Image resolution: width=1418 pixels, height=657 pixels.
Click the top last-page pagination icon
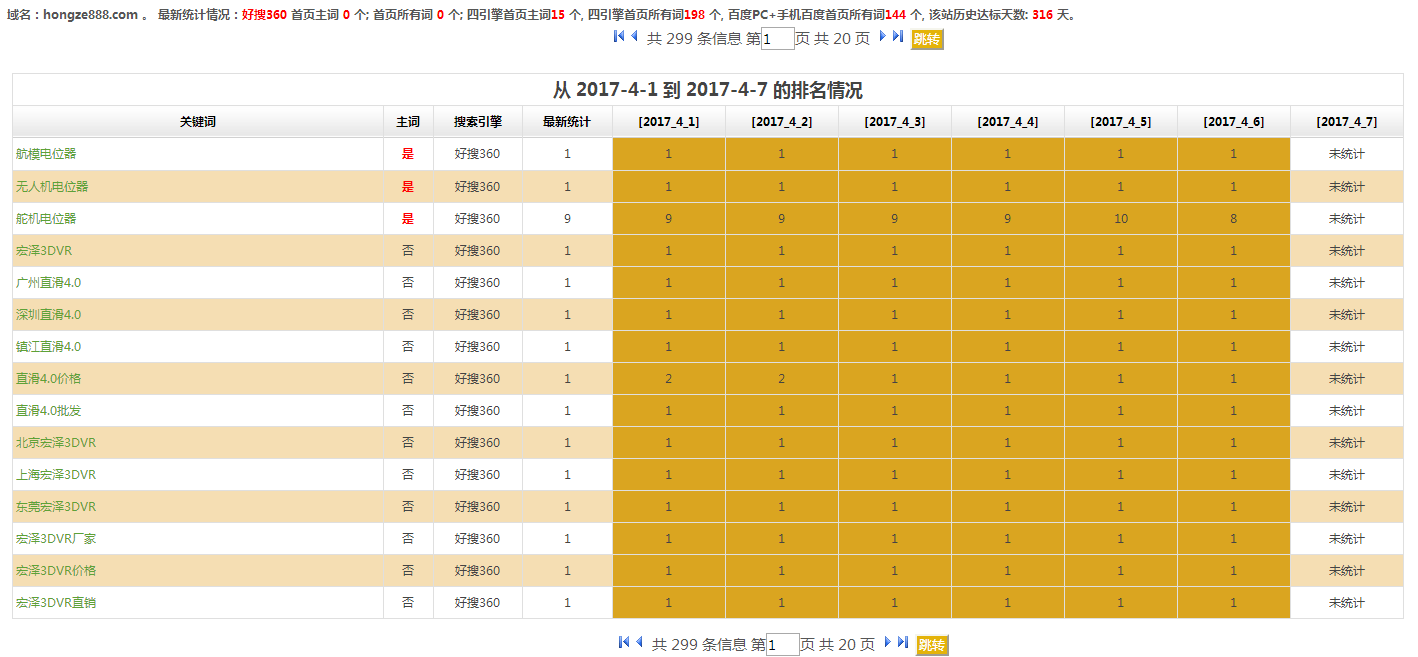[x=898, y=36]
